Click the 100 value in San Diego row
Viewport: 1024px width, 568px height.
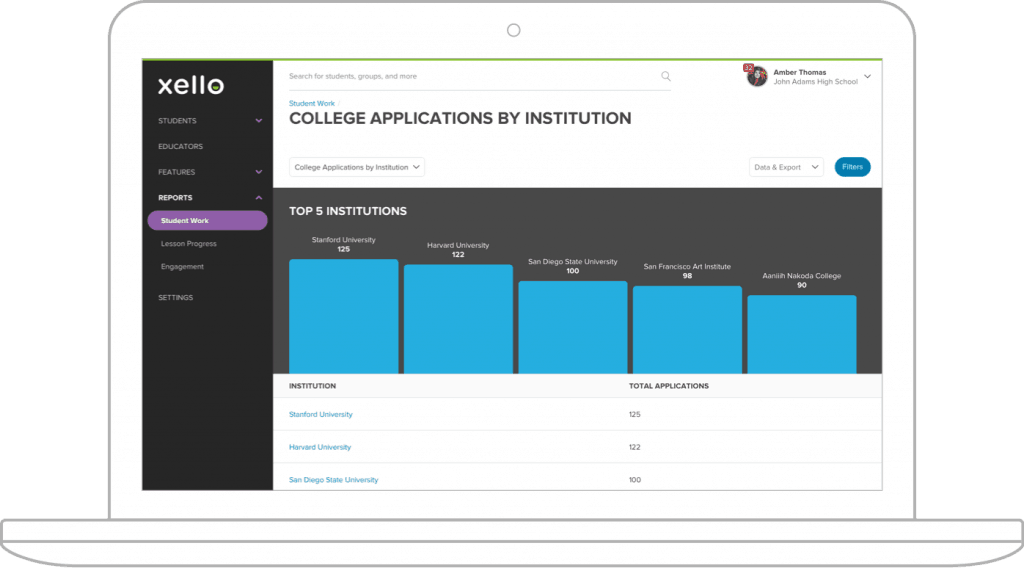pos(635,480)
